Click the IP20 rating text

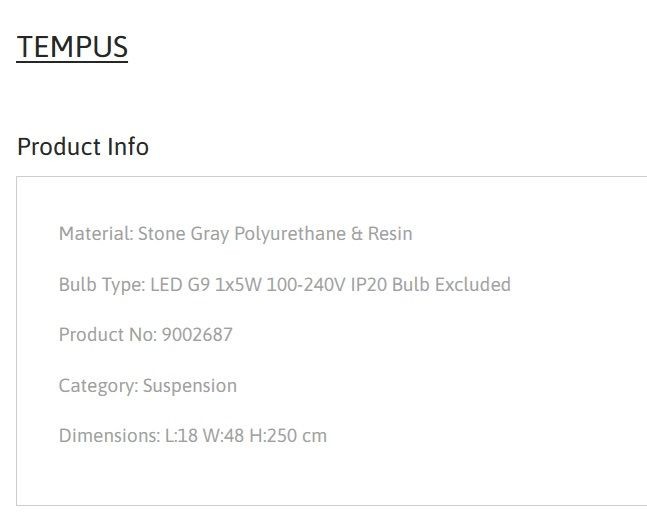pos(369,285)
